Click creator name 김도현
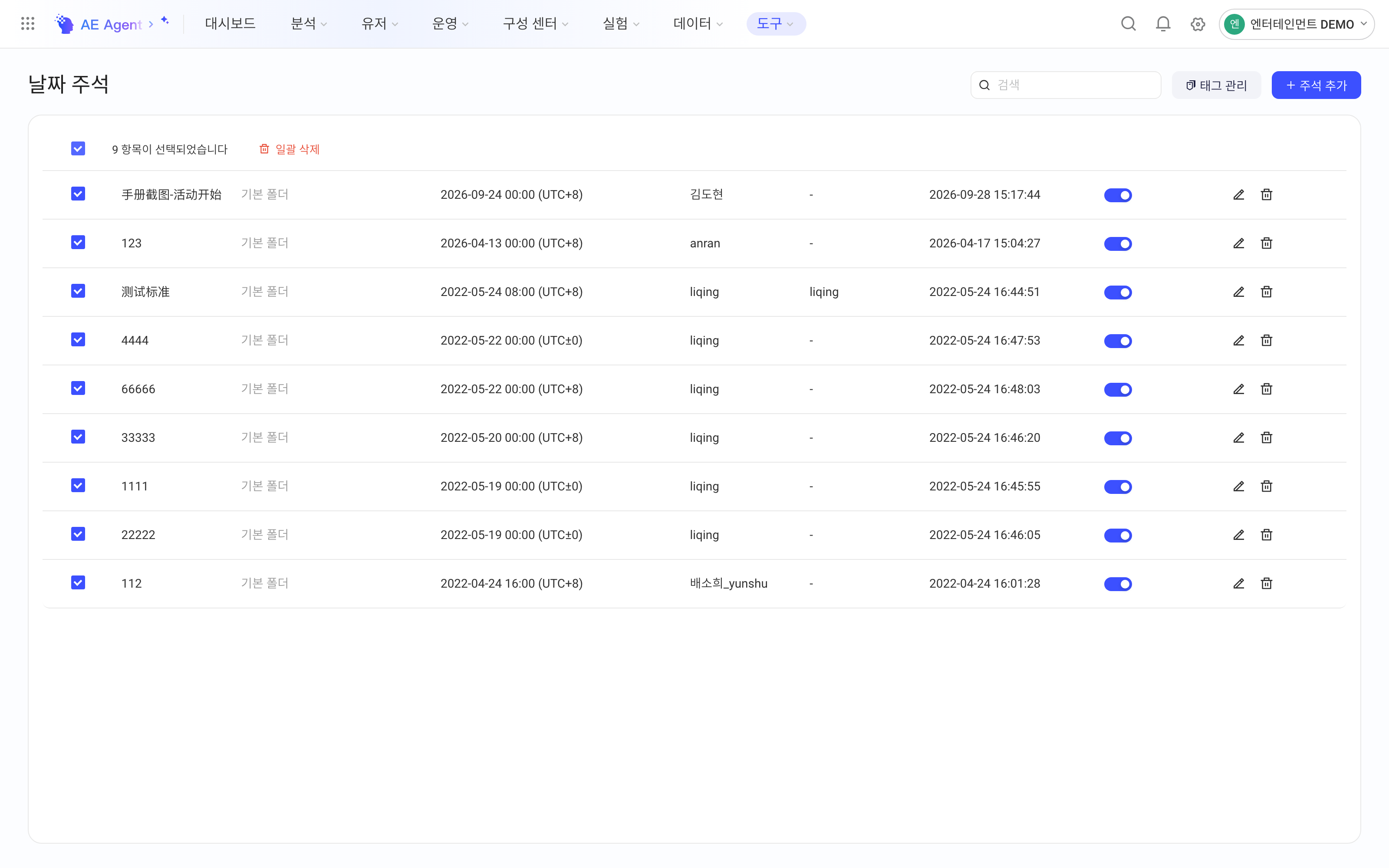 [706, 194]
